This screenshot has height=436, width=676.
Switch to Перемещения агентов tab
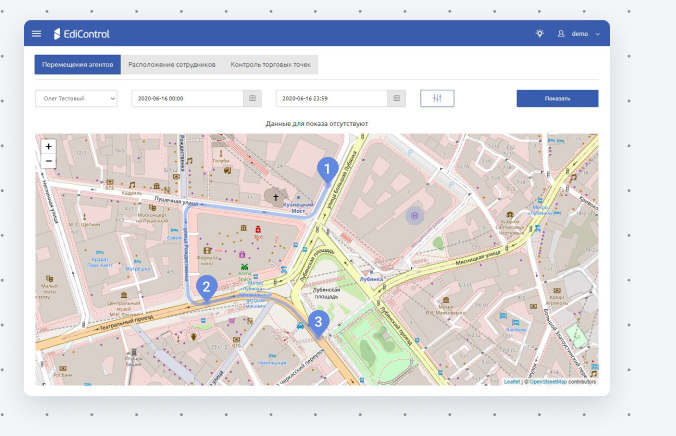78,65
